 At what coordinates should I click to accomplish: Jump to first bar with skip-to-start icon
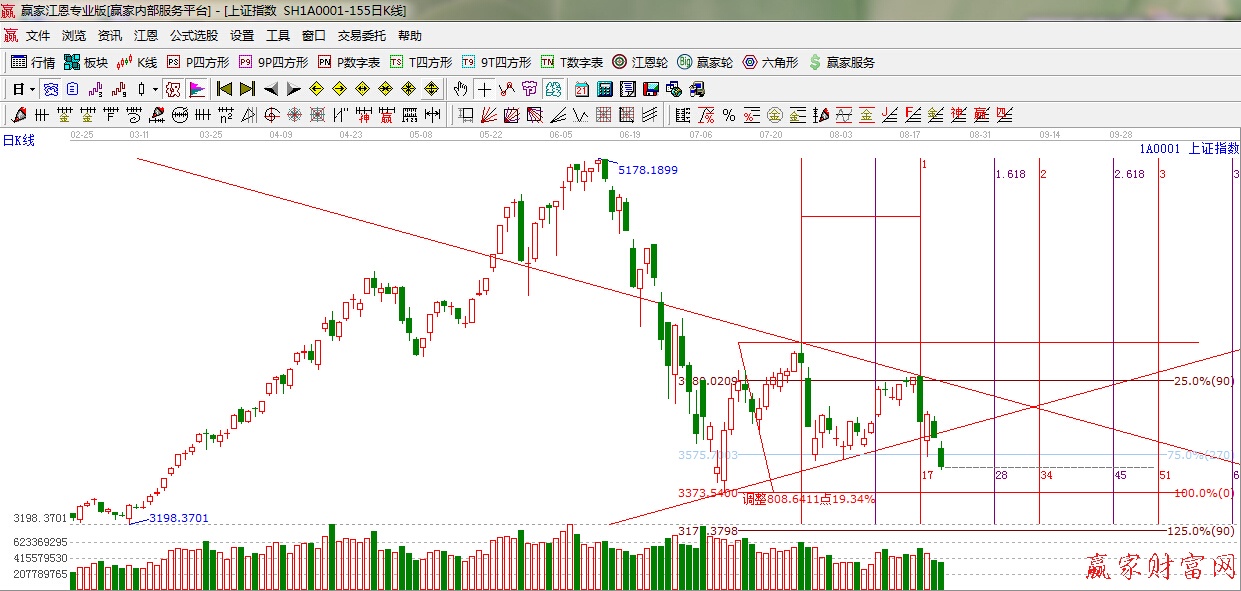(225, 89)
